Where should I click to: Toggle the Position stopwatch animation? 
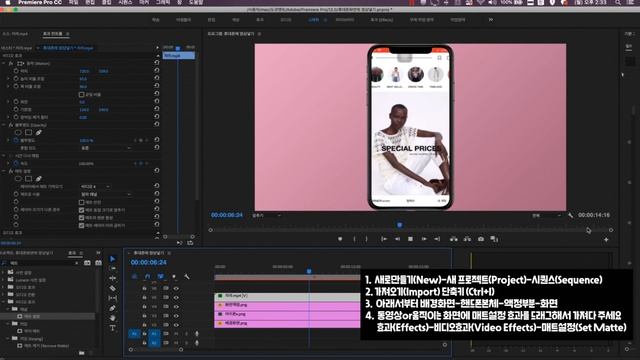[x=16, y=71]
